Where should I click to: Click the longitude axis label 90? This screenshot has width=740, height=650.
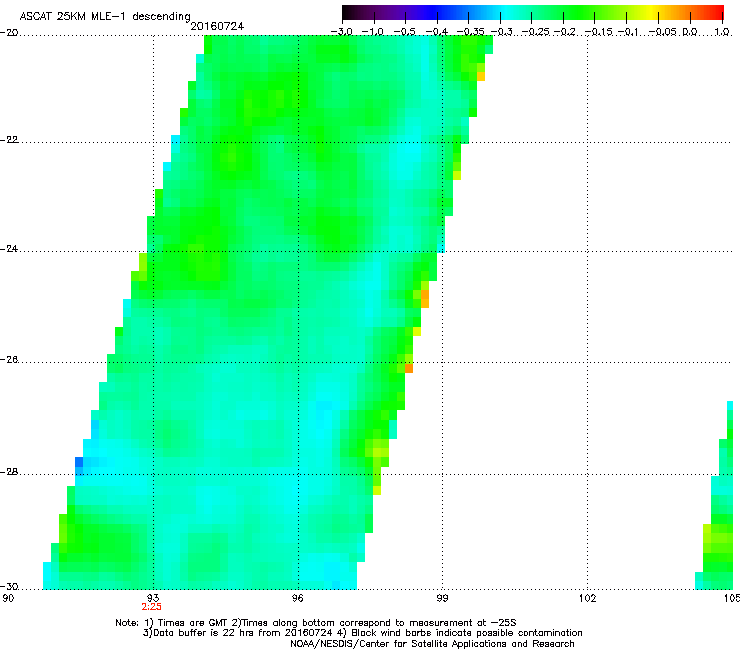tap(8, 598)
